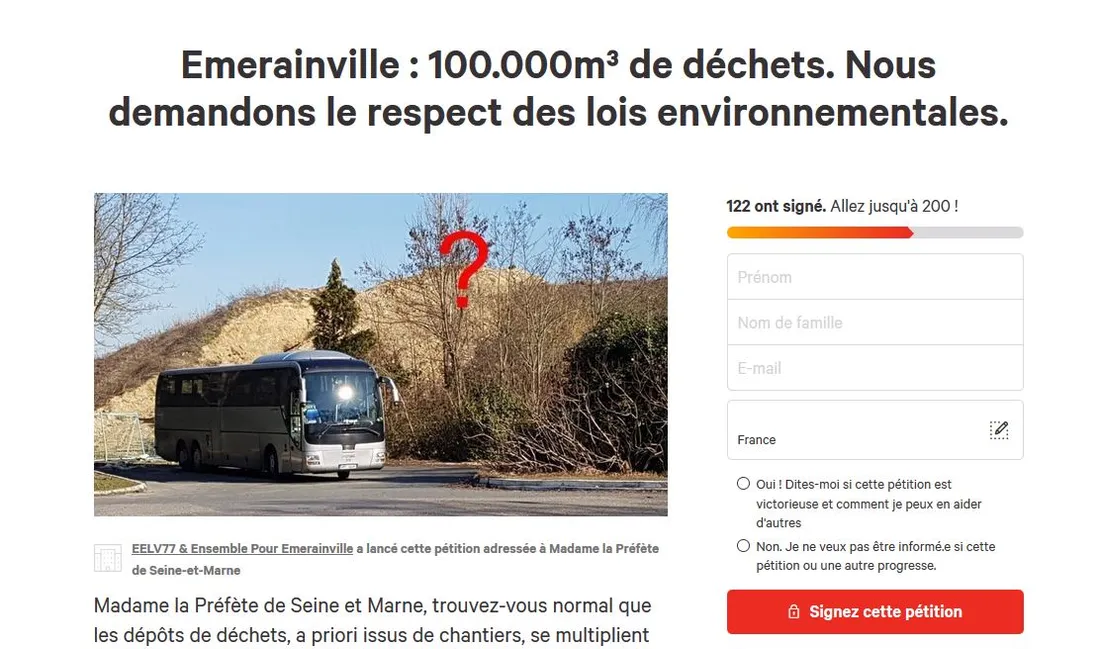Click the Emerainville petition title heading
The height and width of the screenshot is (649, 1100).
click(x=557, y=88)
